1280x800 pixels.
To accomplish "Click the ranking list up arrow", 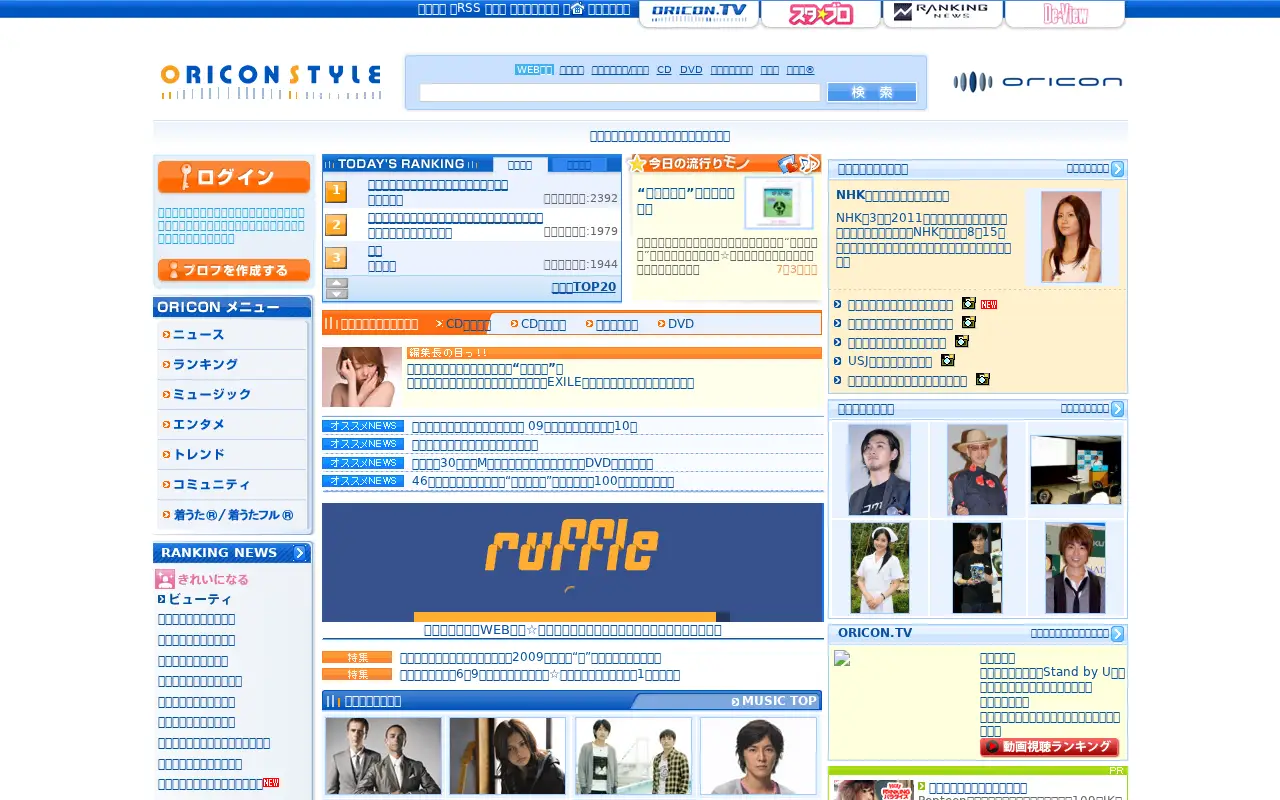I will (337, 283).
